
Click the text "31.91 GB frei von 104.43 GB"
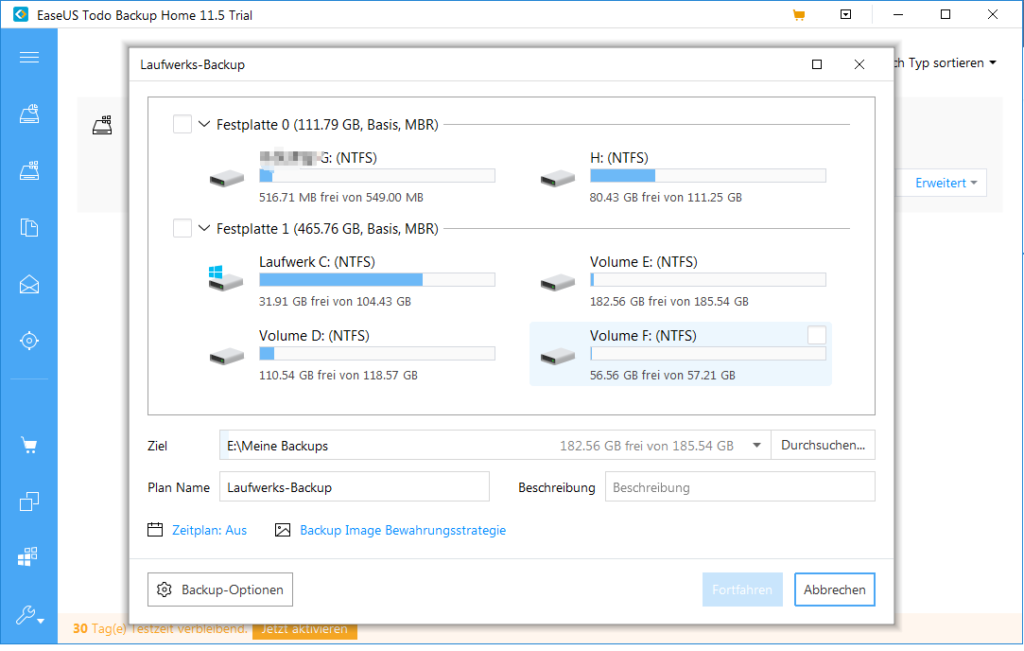[x=335, y=302]
